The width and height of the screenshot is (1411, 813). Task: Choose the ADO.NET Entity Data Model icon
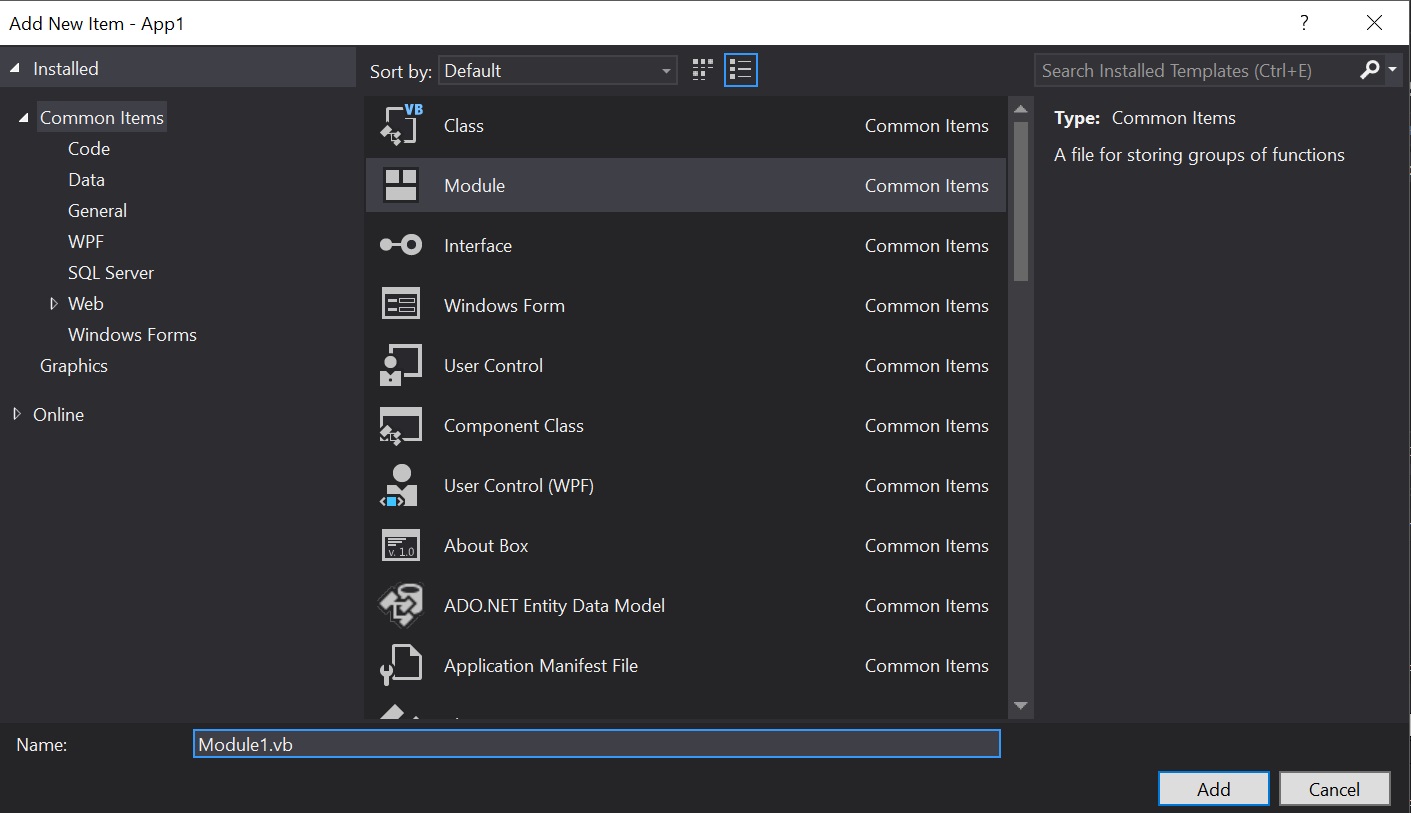pos(401,605)
